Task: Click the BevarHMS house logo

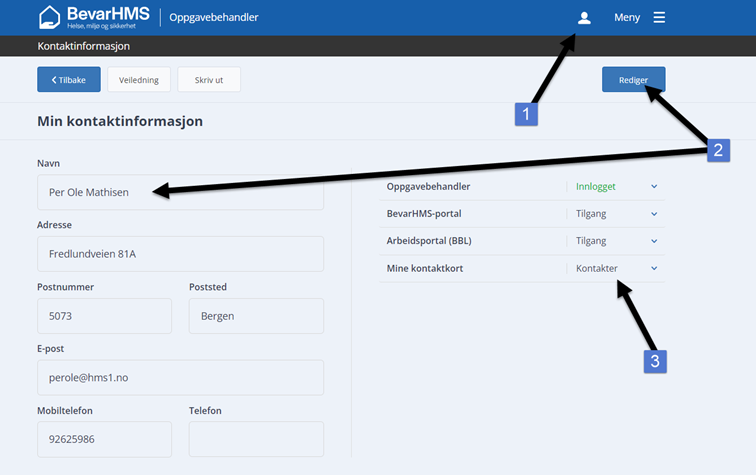Action: pos(50,17)
